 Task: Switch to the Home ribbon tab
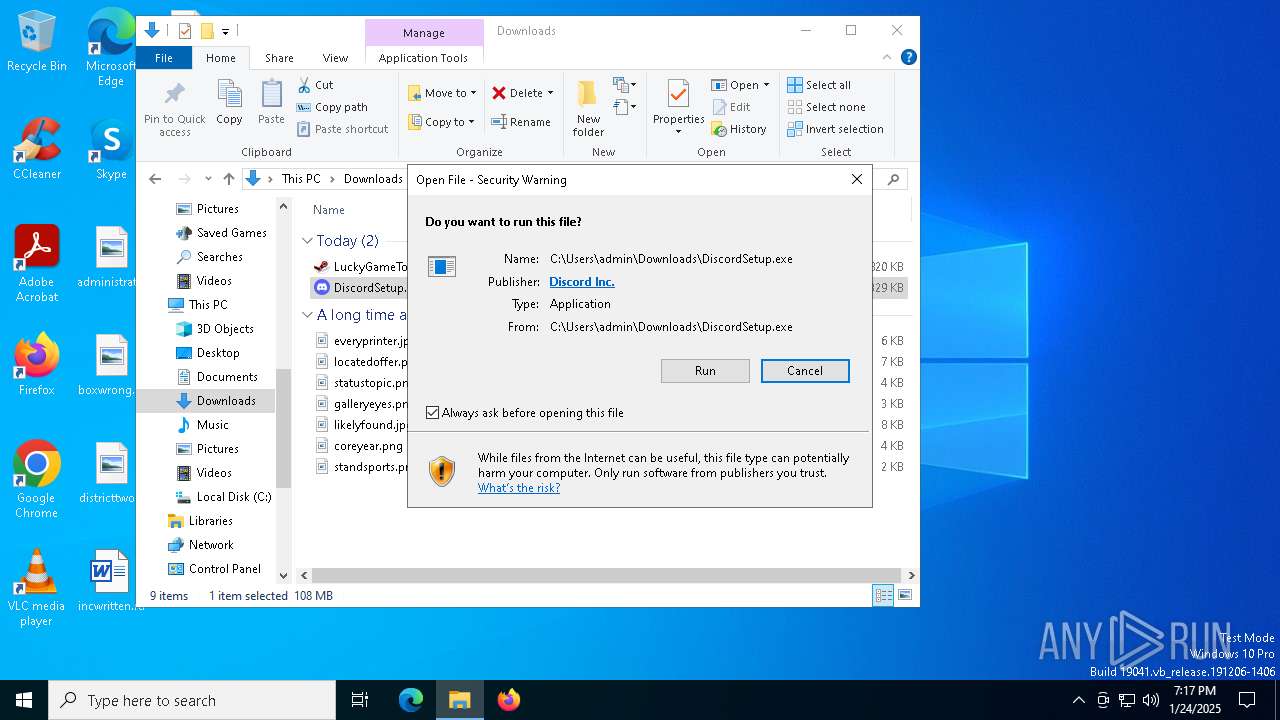point(221,58)
